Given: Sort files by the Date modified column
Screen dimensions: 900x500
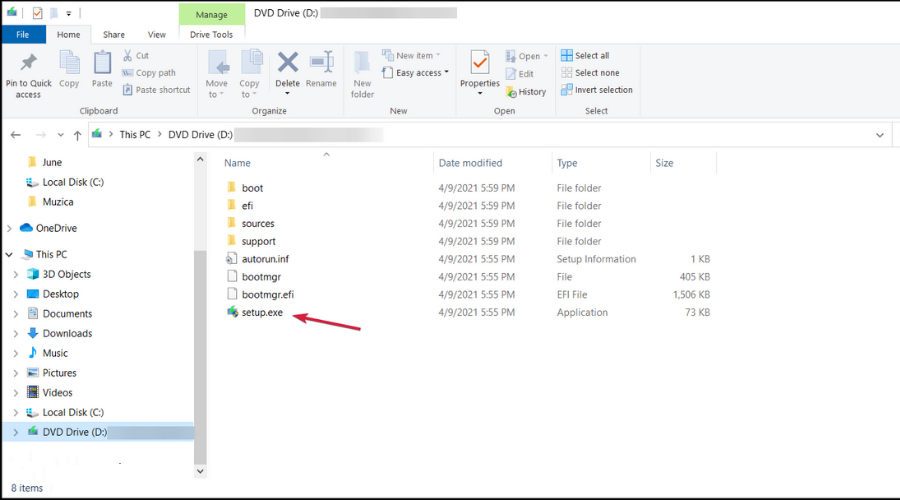Looking at the screenshot, I should tap(470, 163).
